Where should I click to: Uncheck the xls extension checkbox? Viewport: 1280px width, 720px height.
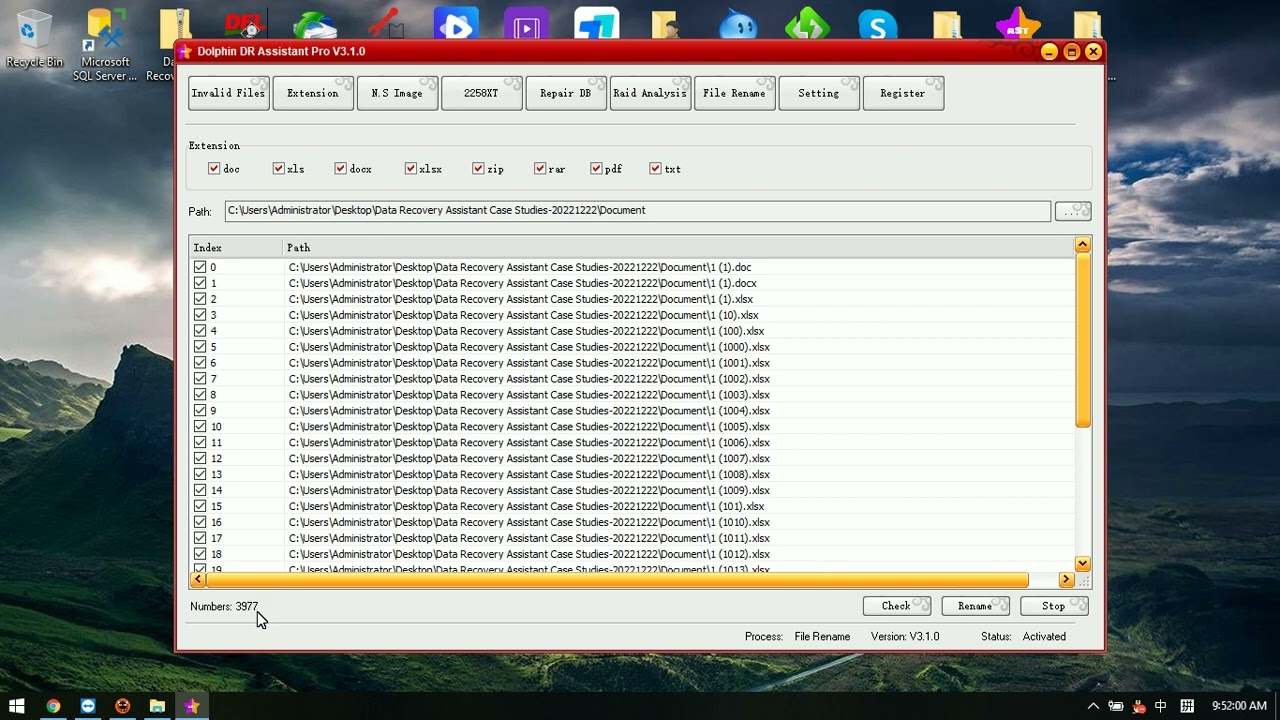(x=278, y=169)
